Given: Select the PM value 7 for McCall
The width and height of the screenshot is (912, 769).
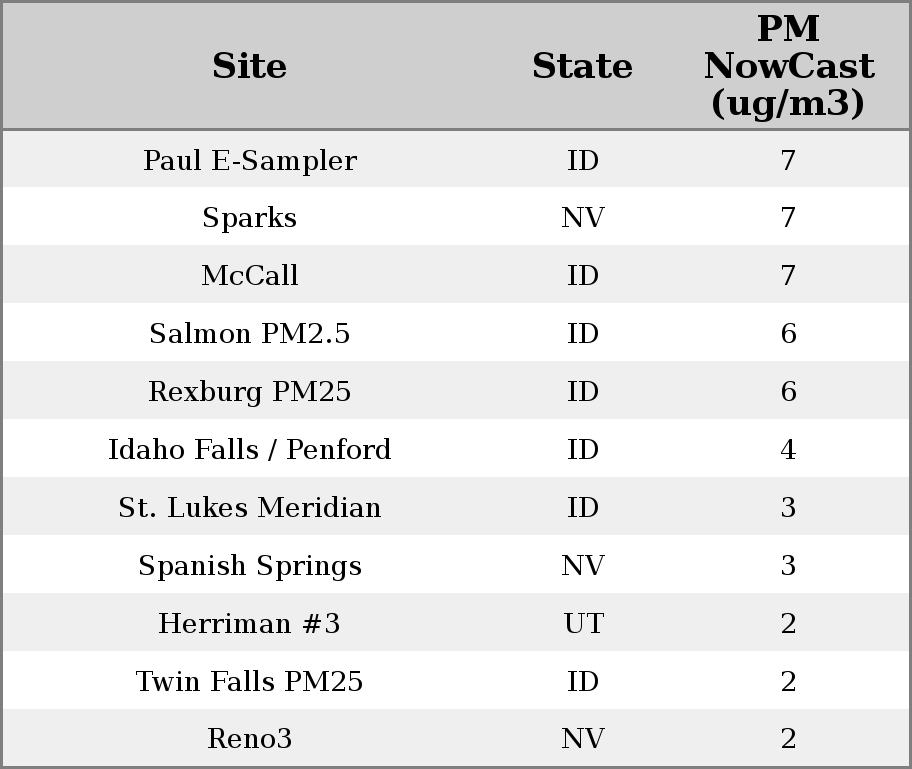Looking at the screenshot, I should [788, 276].
